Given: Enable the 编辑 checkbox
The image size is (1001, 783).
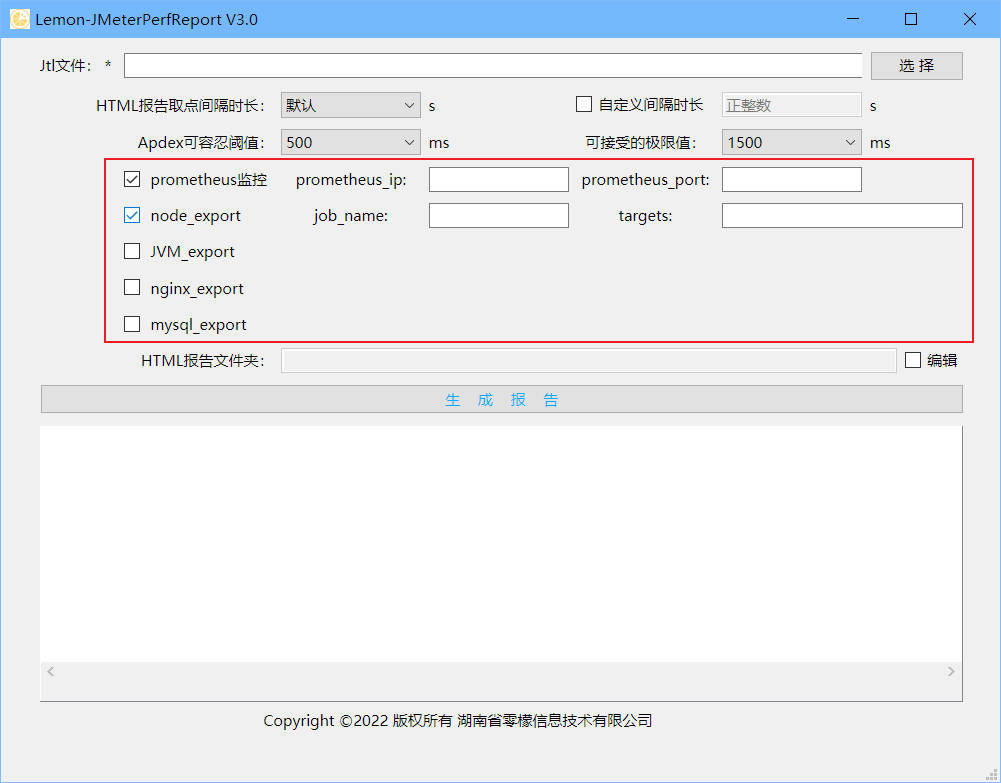Looking at the screenshot, I should 913,361.
